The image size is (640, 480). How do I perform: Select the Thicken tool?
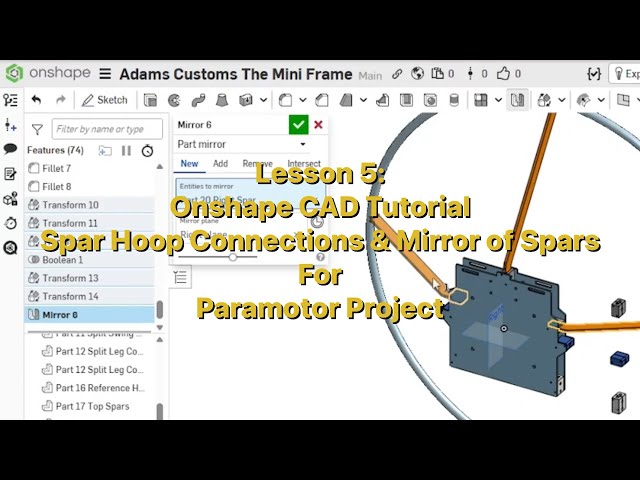pyautogui.click(x=246, y=100)
